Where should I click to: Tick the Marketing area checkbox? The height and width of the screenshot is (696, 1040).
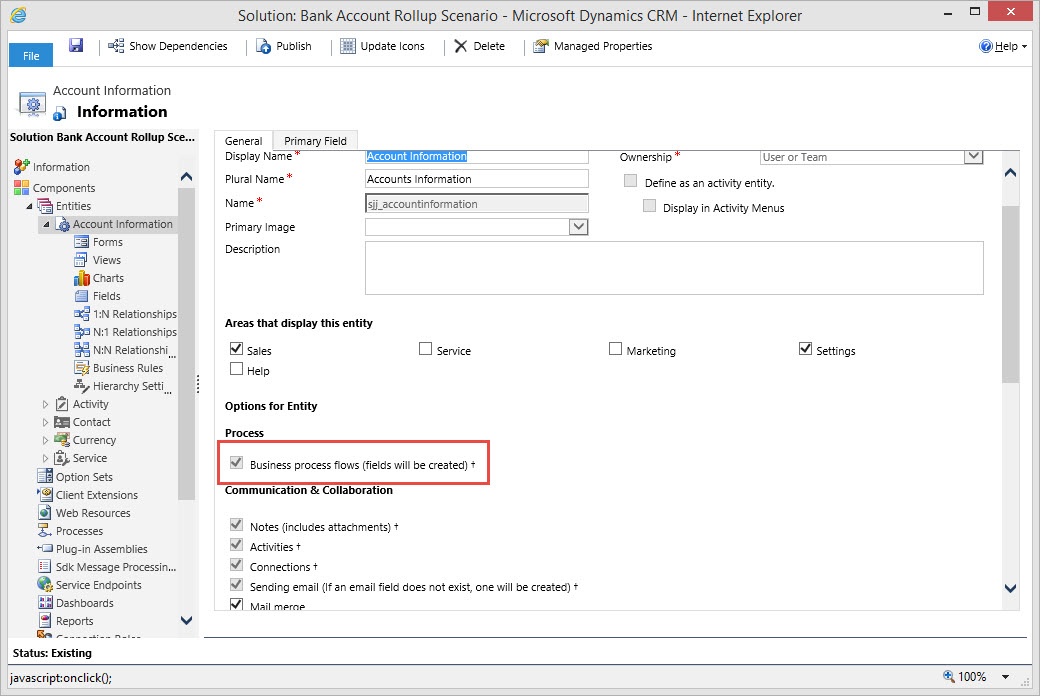[x=615, y=349]
